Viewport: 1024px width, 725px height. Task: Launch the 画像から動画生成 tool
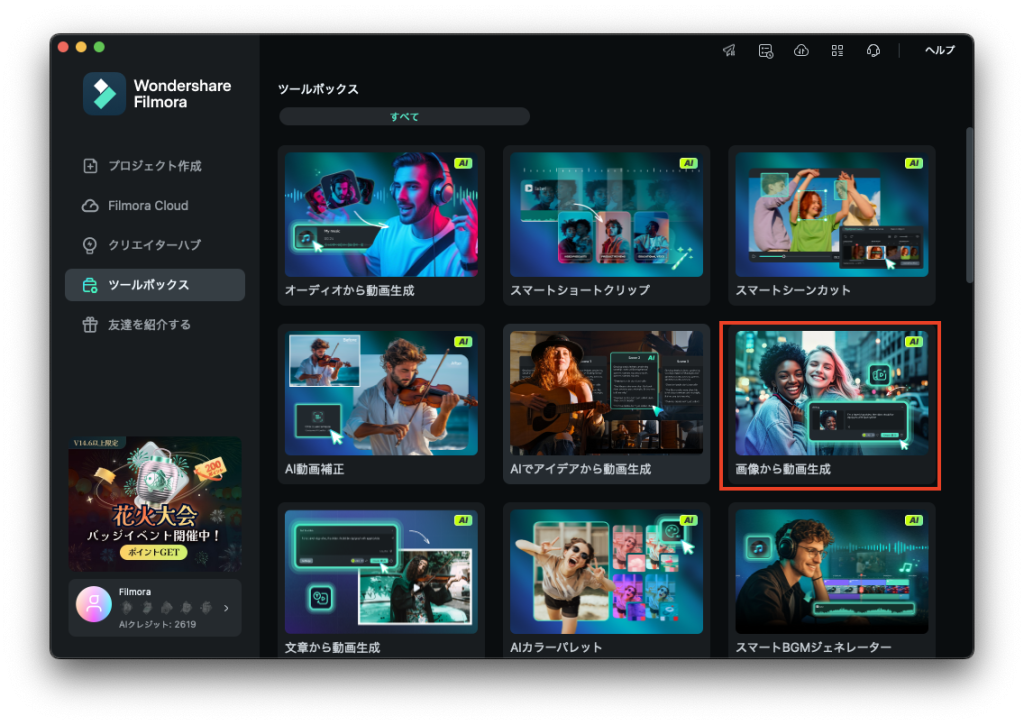coord(831,405)
